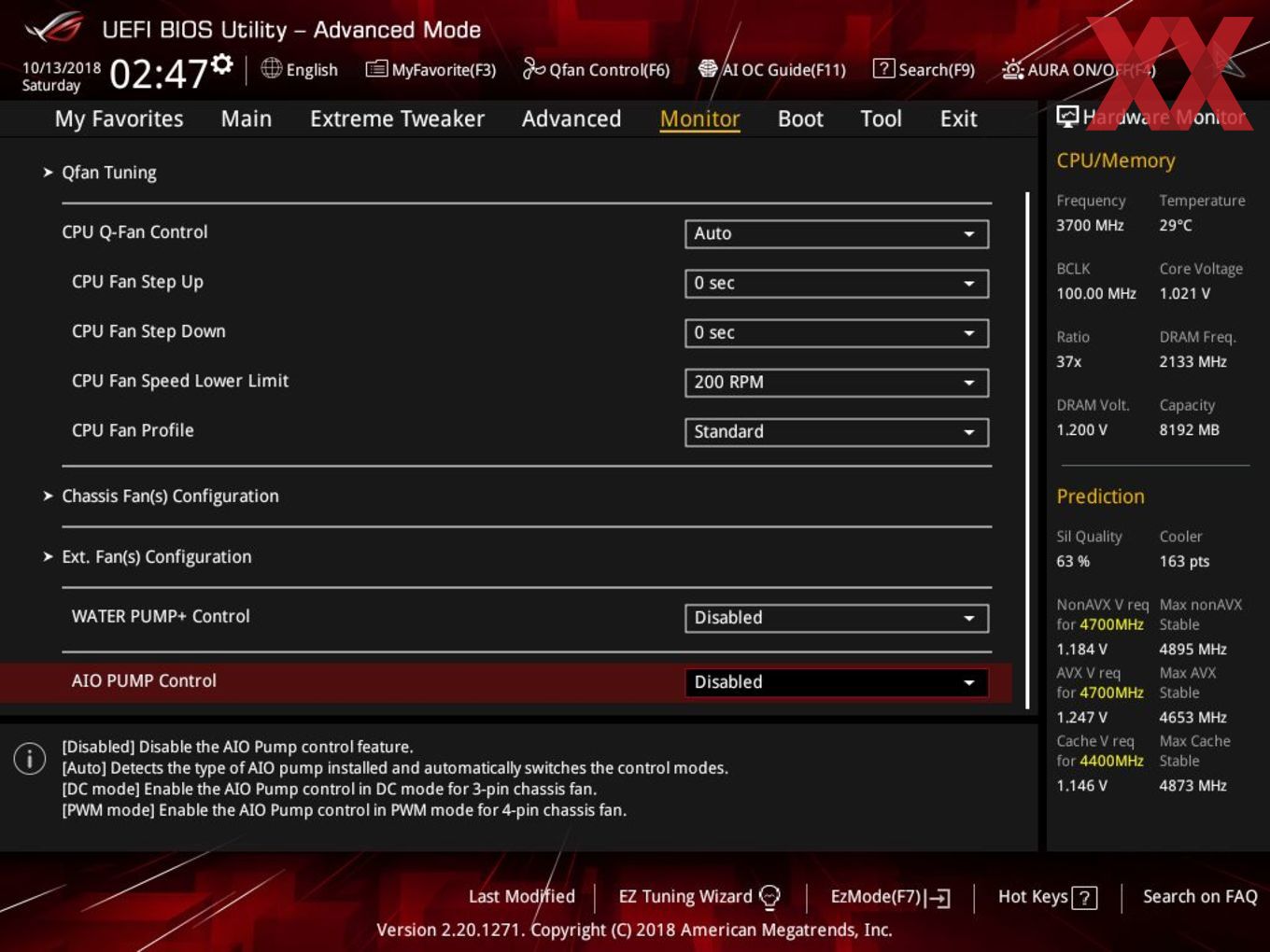Click the MyFavorite list icon
The width and height of the screenshot is (1270, 952).
[376, 68]
